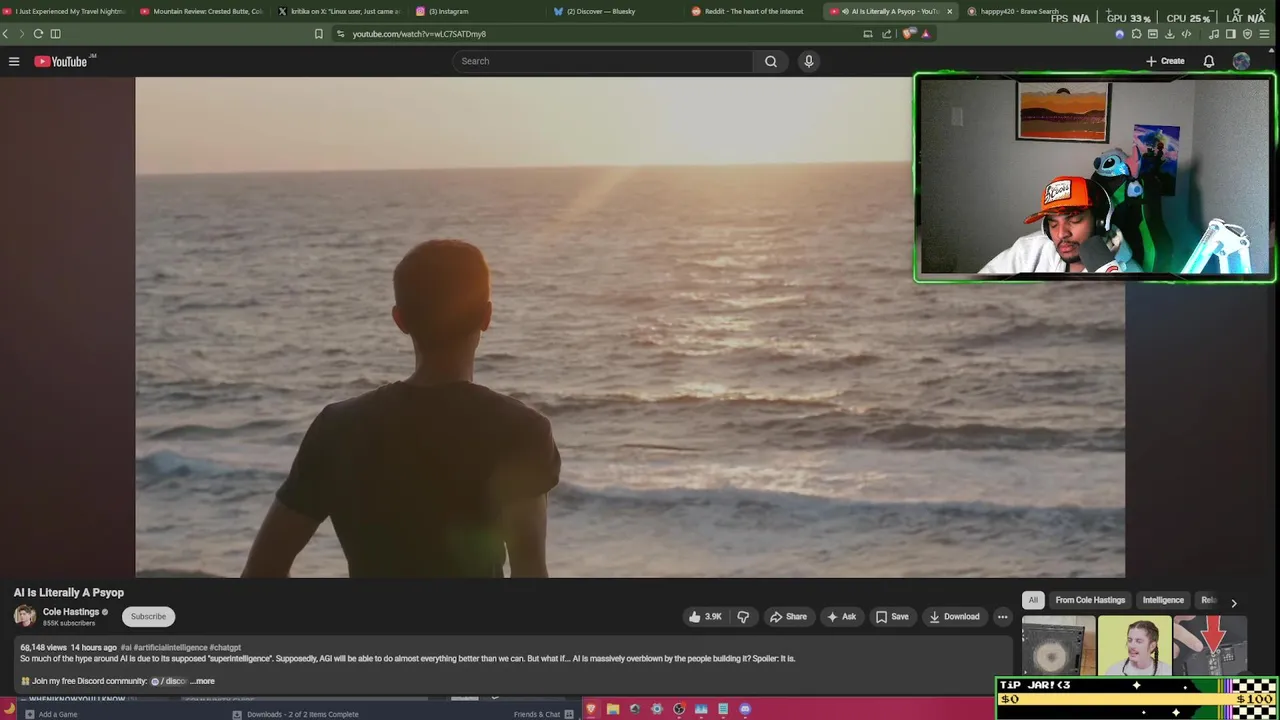
Task: Select From Cole Hastings chip
Action: (1090, 600)
